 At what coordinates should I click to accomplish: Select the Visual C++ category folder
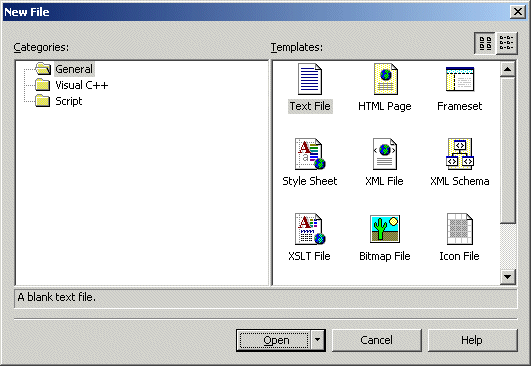click(x=72, y=85)
